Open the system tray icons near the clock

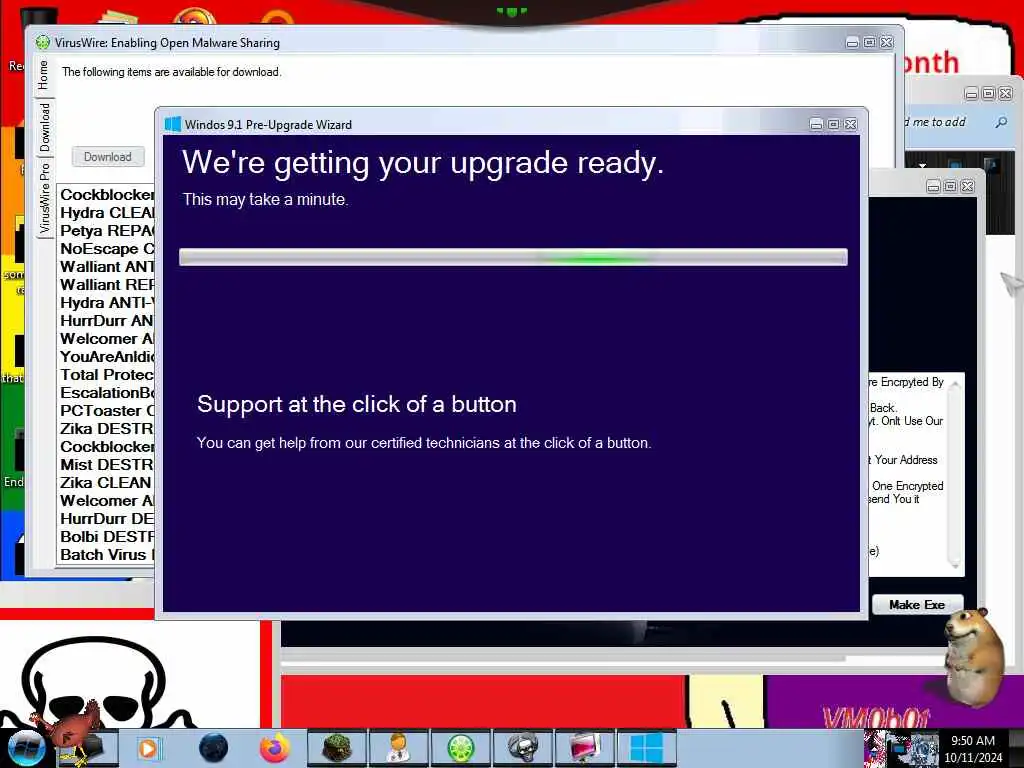[901, 748]
